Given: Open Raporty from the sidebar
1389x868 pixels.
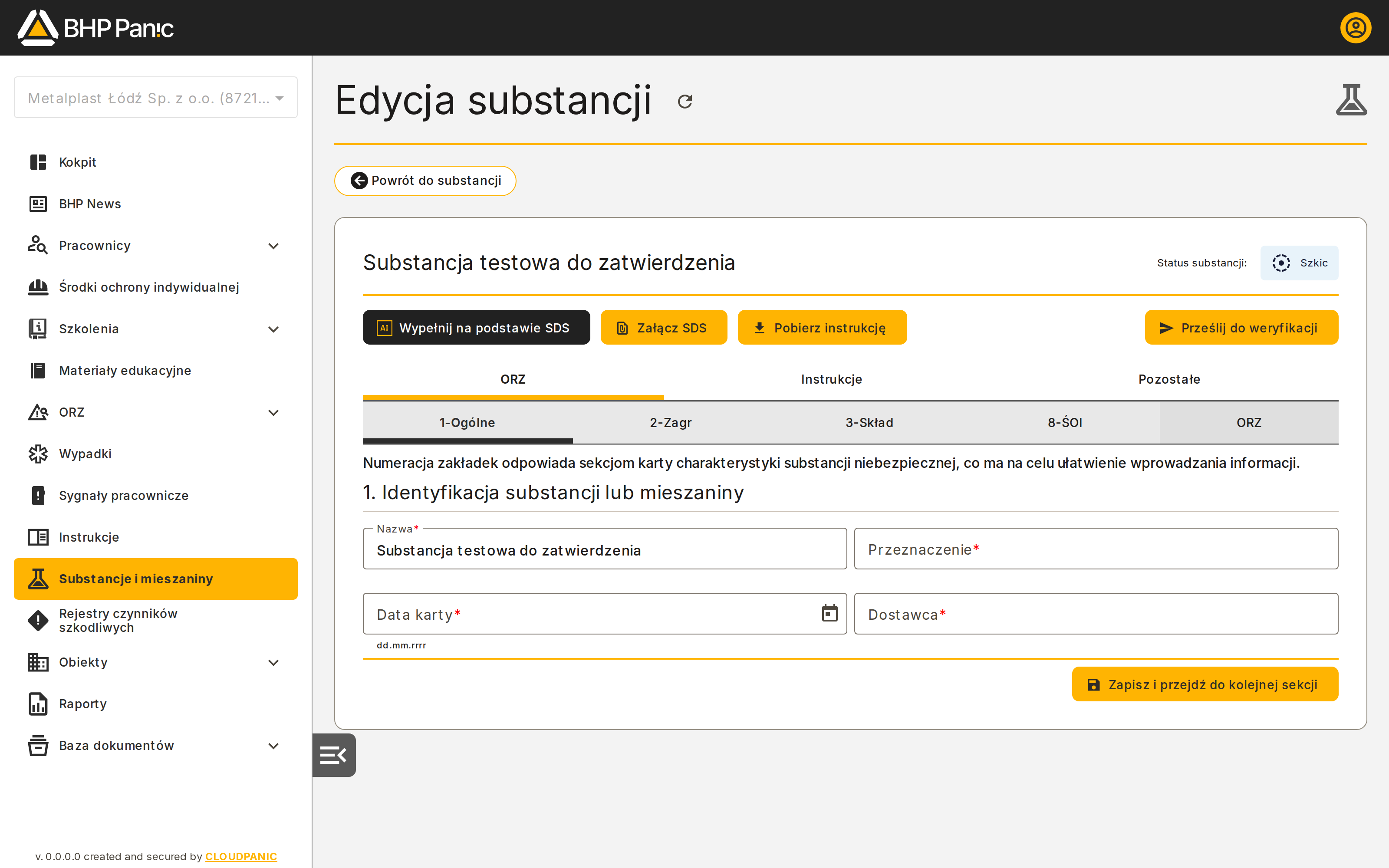Looking at the screenshot, I should pos(155,704).
